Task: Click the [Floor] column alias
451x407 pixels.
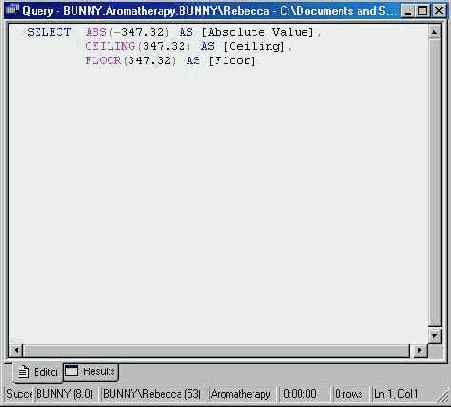Action: tap(232, 61)
